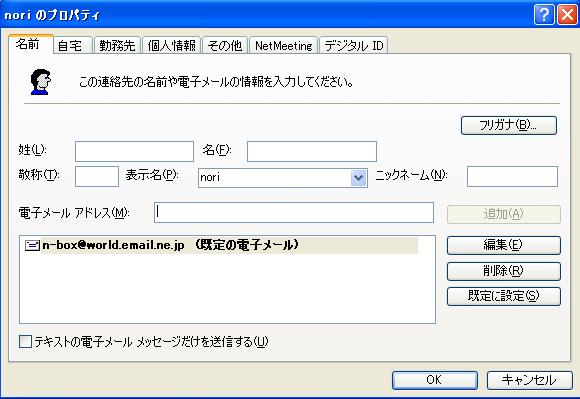Go to the 個人情報 tab
Viewport: 580px width, 399px height.
coord(172,45)
